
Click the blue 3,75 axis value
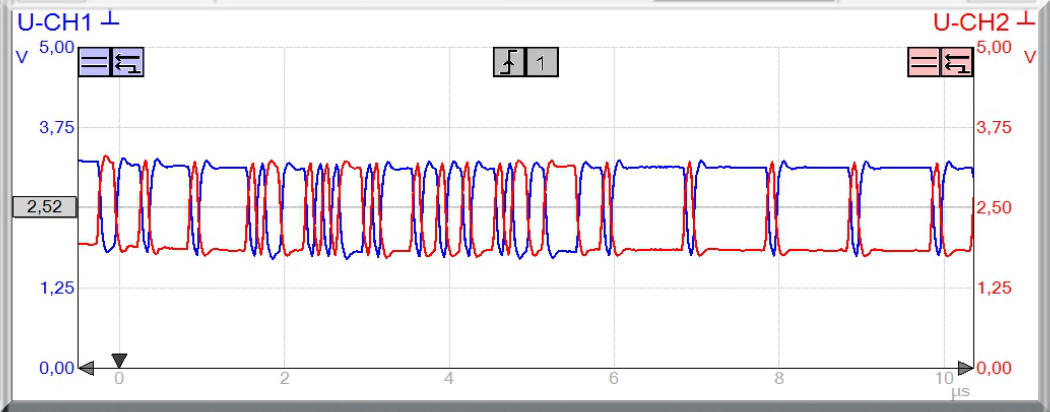click(x=56, y=128)
